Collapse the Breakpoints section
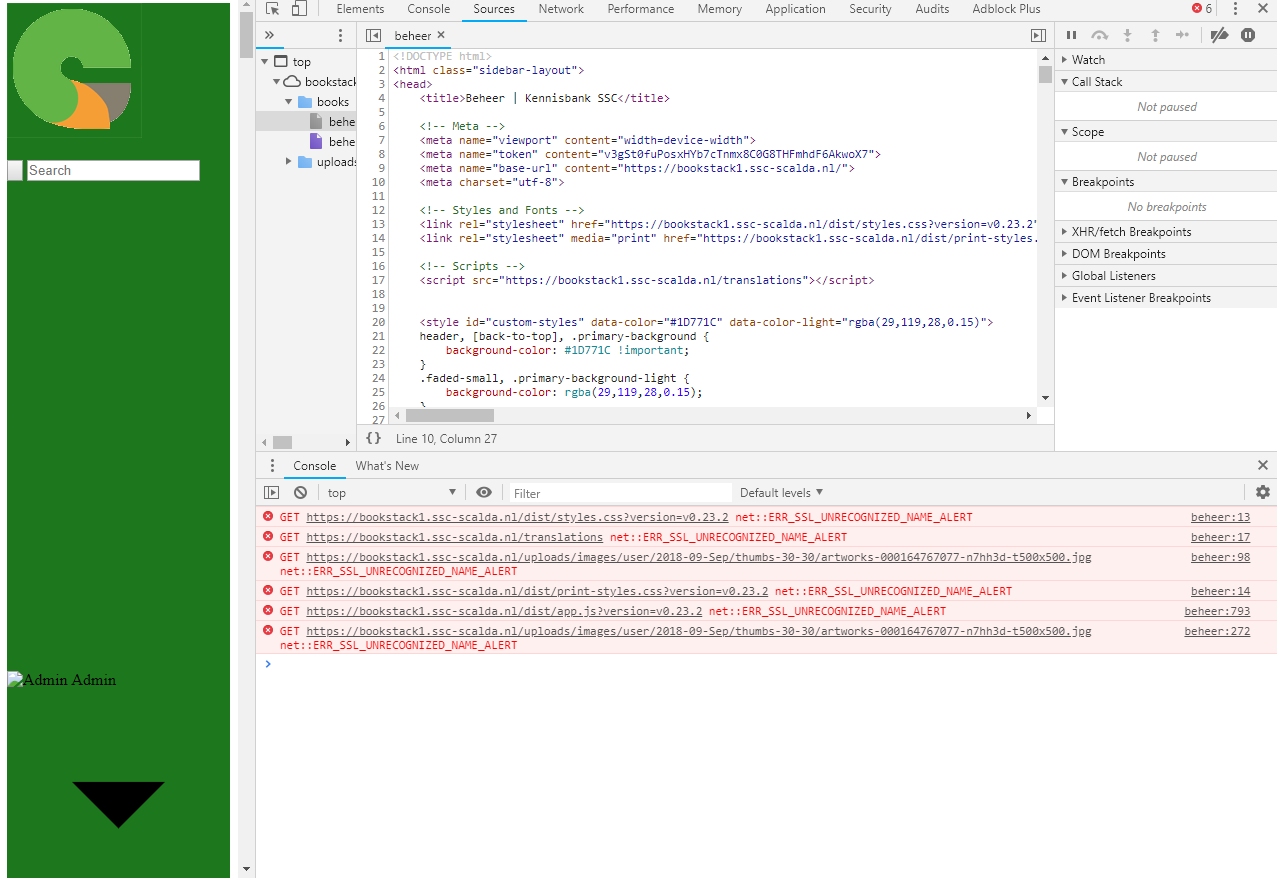This screenshot has width=1277, height=878. 1166,182
